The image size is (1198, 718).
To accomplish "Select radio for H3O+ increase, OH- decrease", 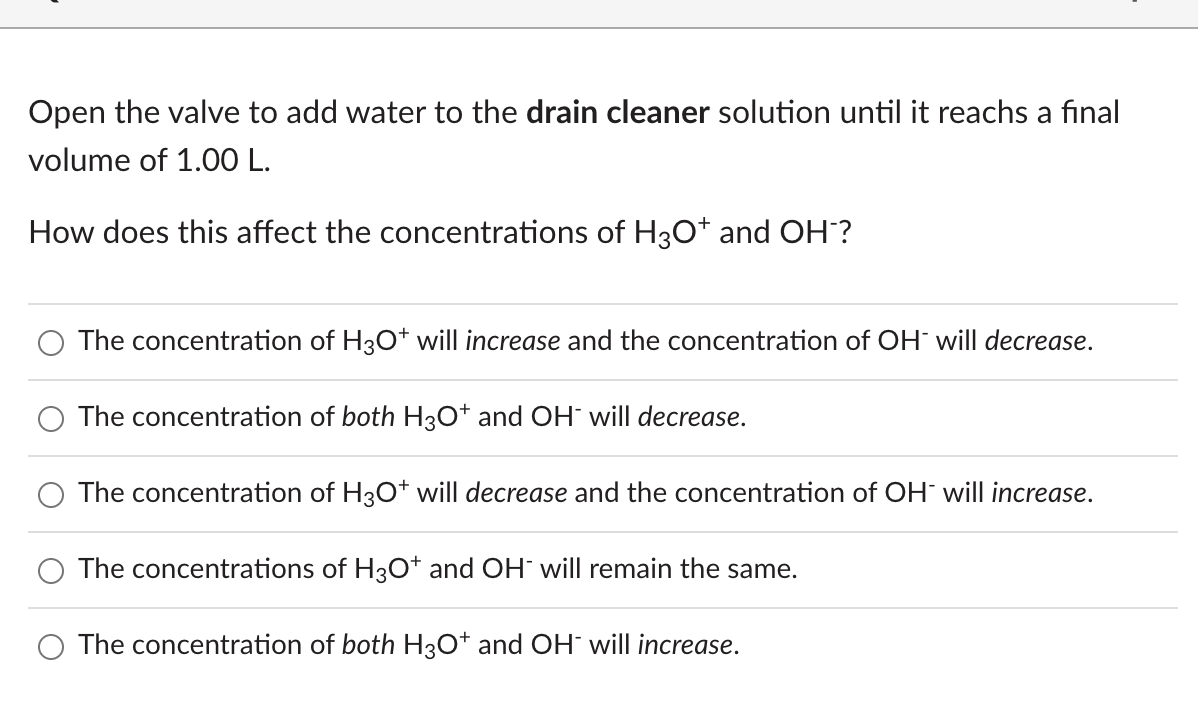I will point(51,343).
